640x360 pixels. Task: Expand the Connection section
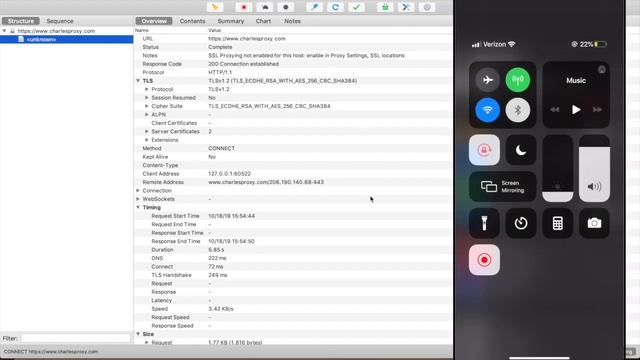pos(138,191)
